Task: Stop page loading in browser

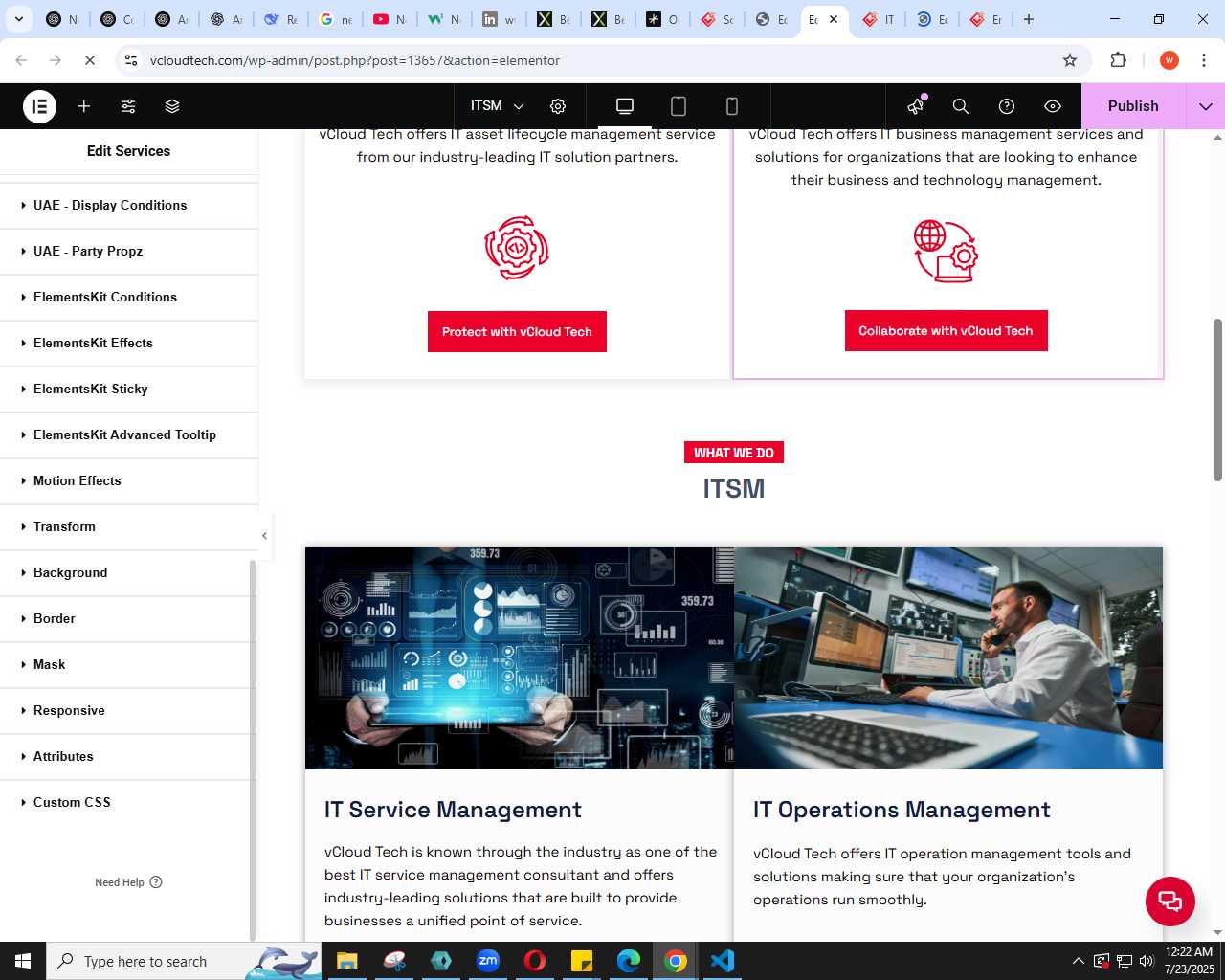Action: click(x=89, y=60)
